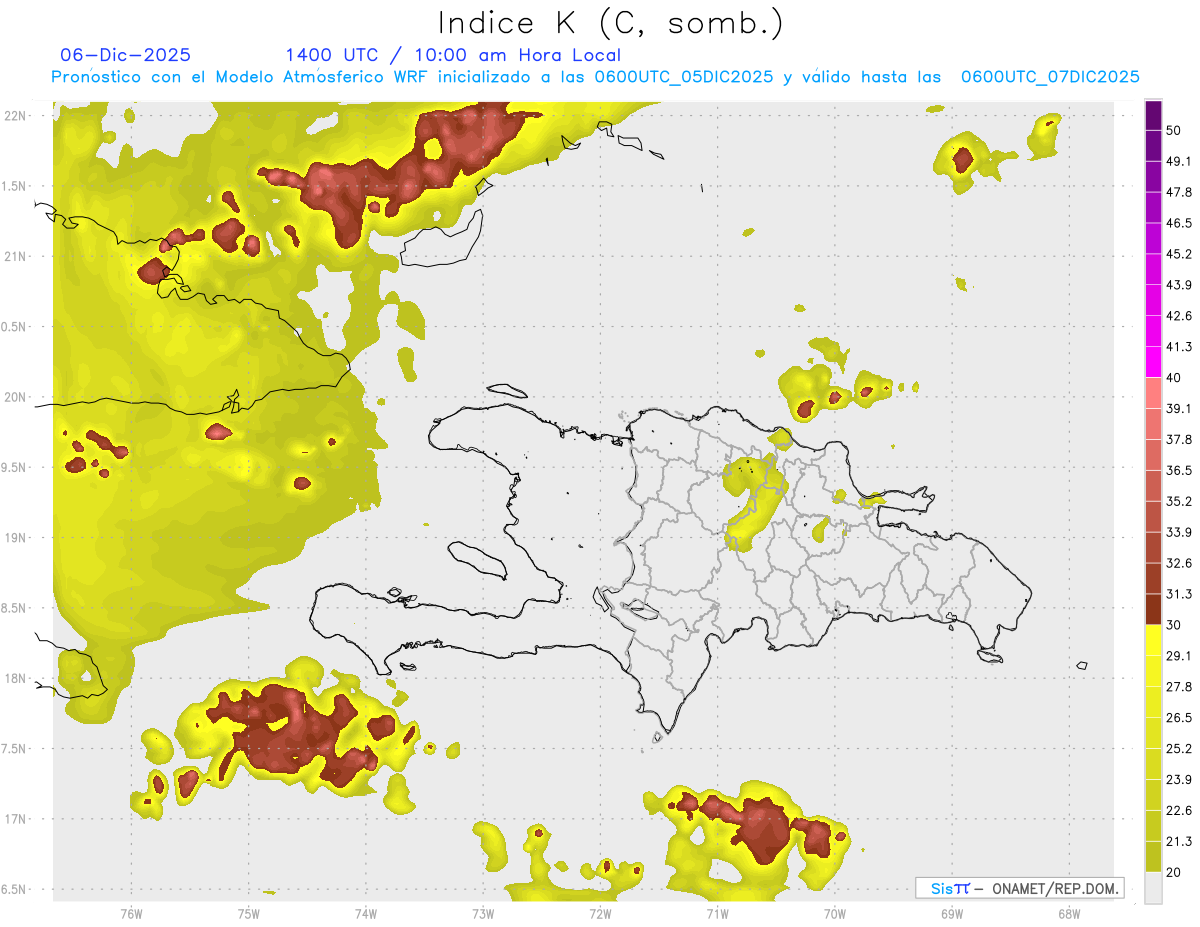Click the longitude label "71W"

tap(717, 913)
